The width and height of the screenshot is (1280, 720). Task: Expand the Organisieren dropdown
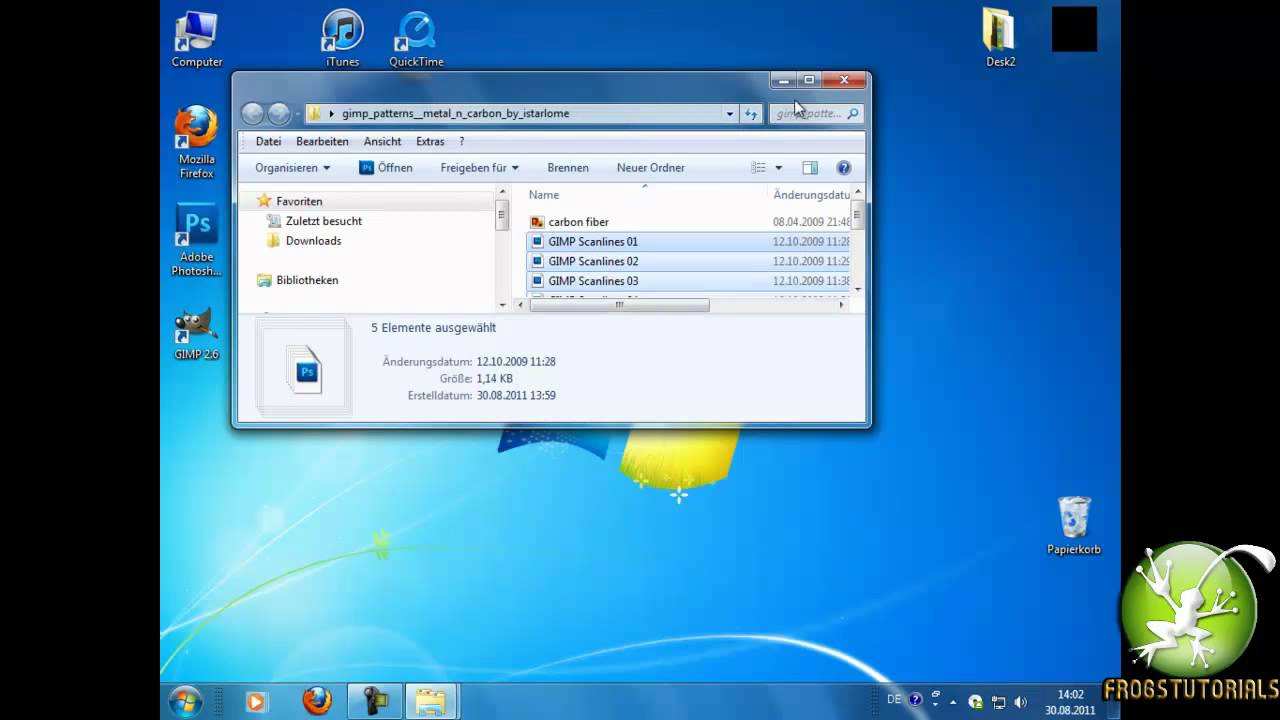(x=292, y=168)
